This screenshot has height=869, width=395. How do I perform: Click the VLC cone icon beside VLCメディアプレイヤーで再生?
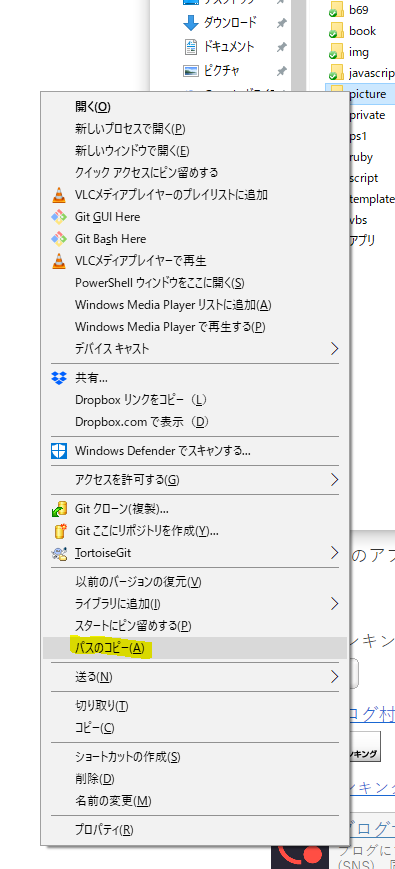tap(58, 261)
